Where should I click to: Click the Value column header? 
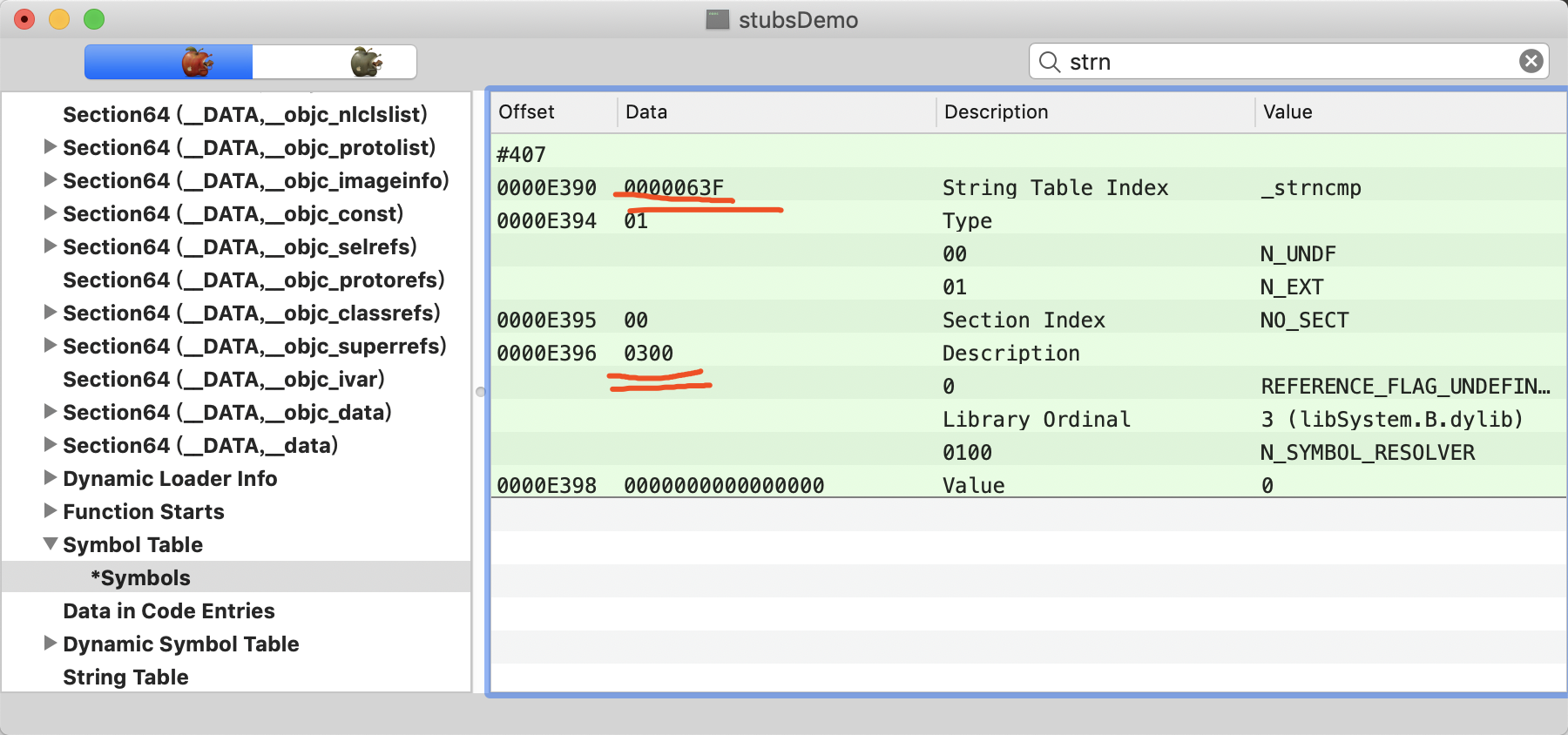[x=1288, y=112]
